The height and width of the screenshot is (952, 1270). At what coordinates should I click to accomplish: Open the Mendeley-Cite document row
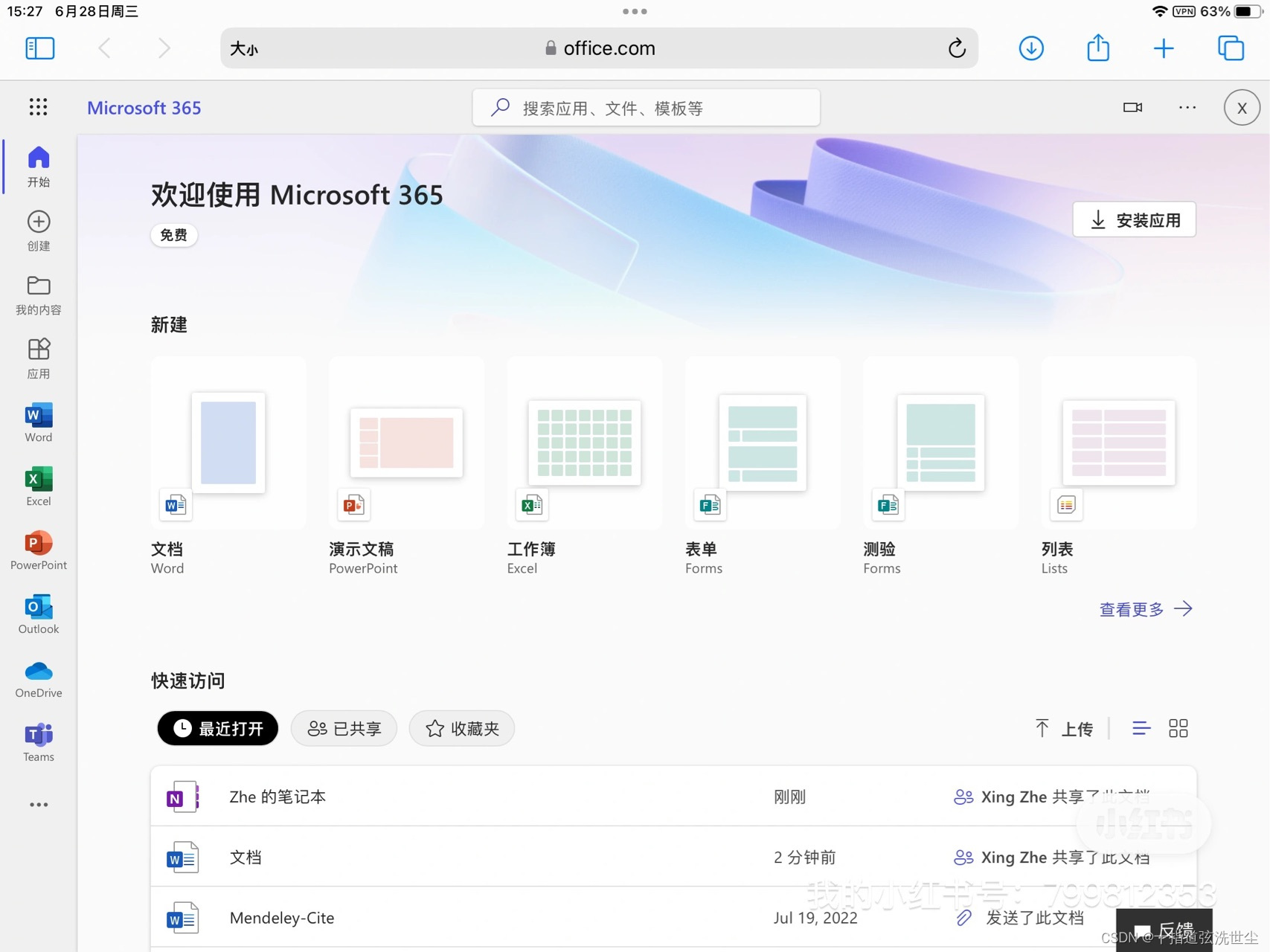(673, 918)
